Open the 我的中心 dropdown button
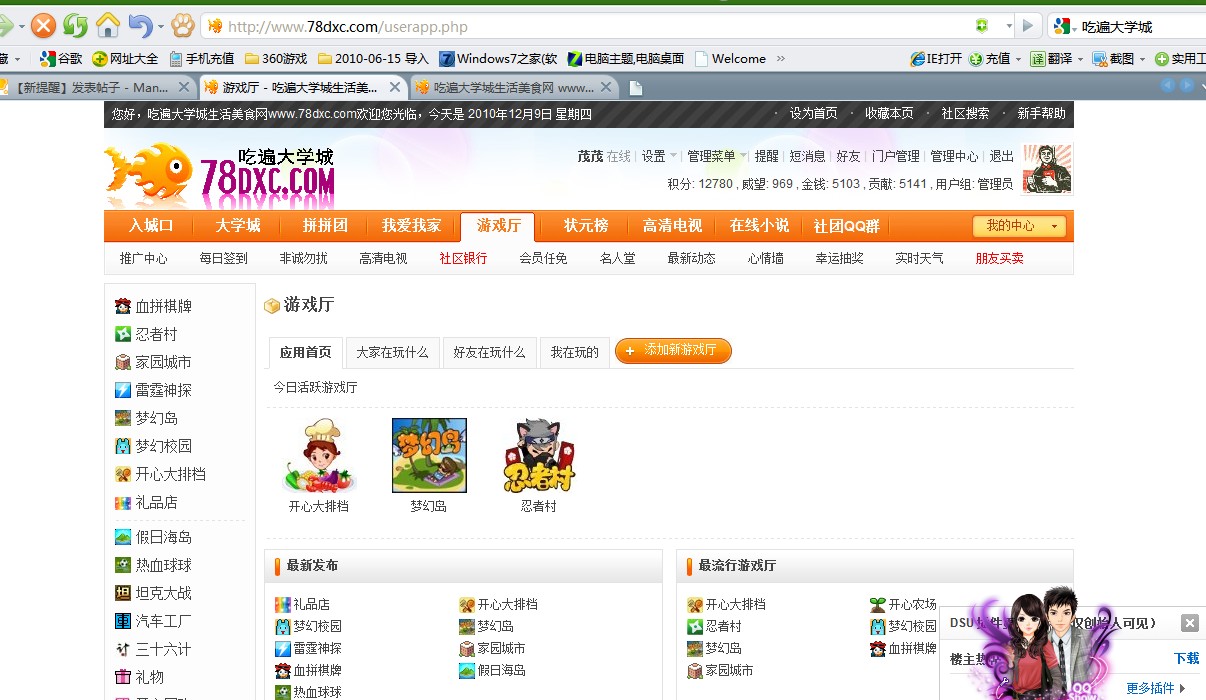 1019,226
